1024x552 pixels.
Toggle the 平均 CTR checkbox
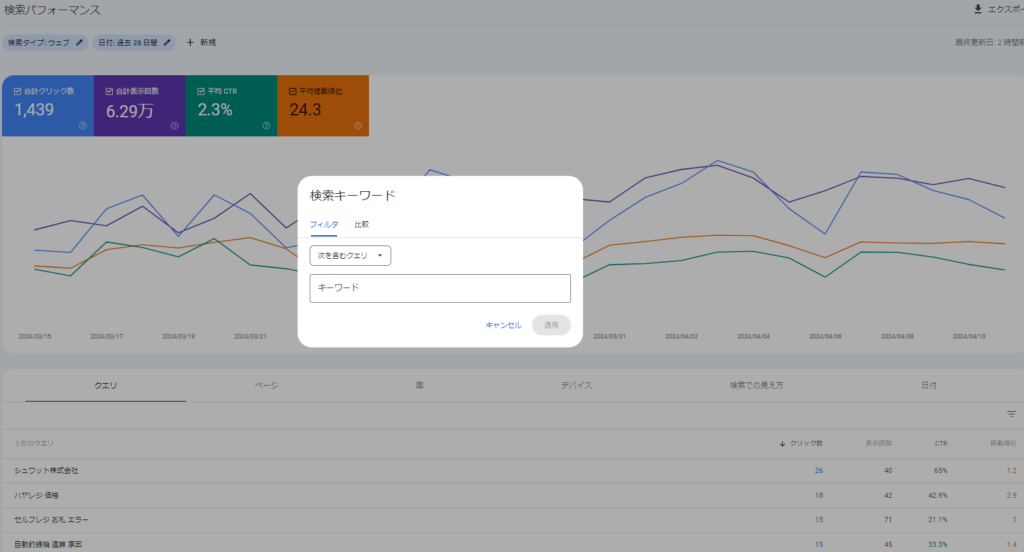click(201, 91)
